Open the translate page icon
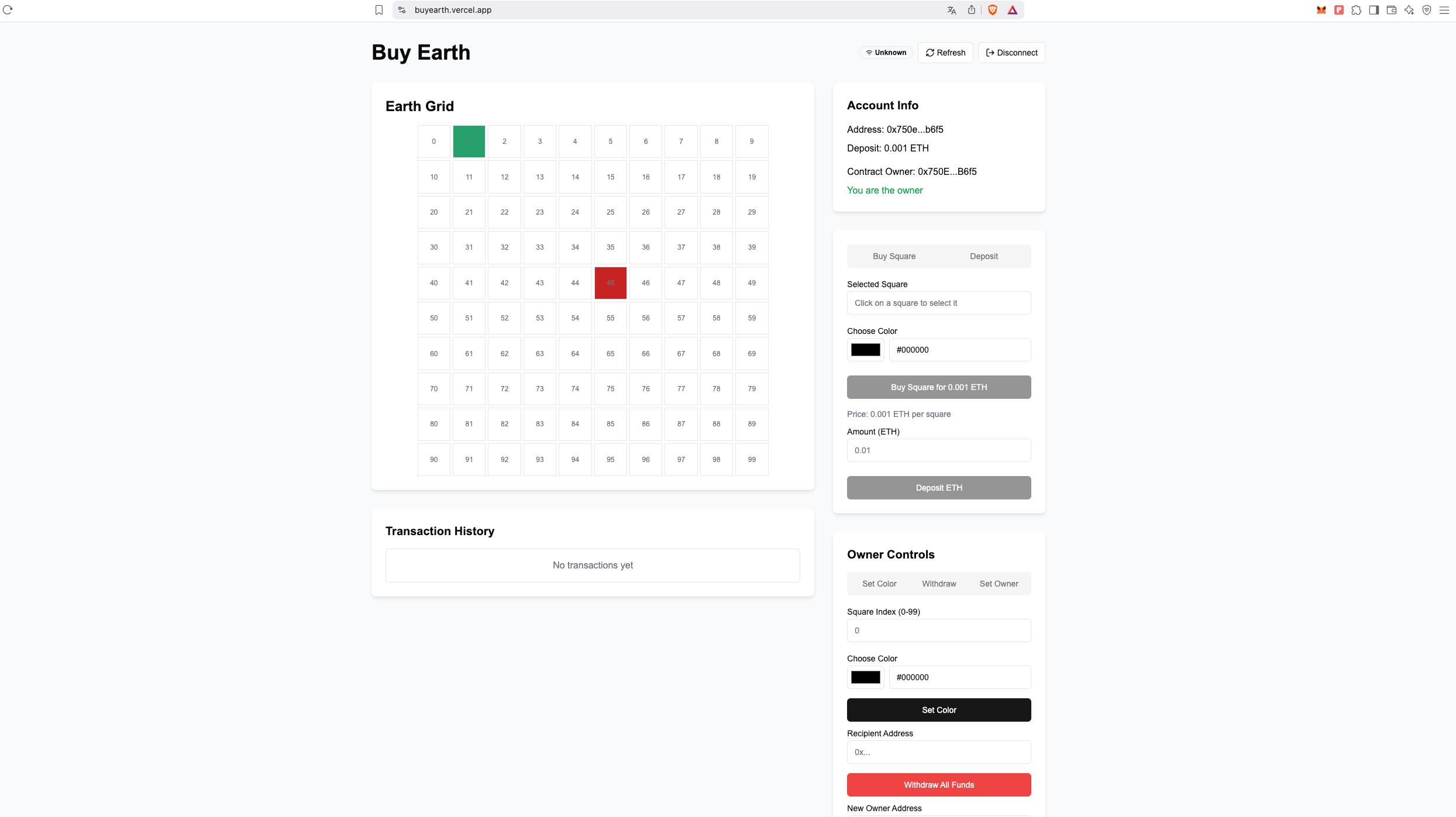Image resolution: width=1456 pixels, height=817 pixels. [952, 10]
